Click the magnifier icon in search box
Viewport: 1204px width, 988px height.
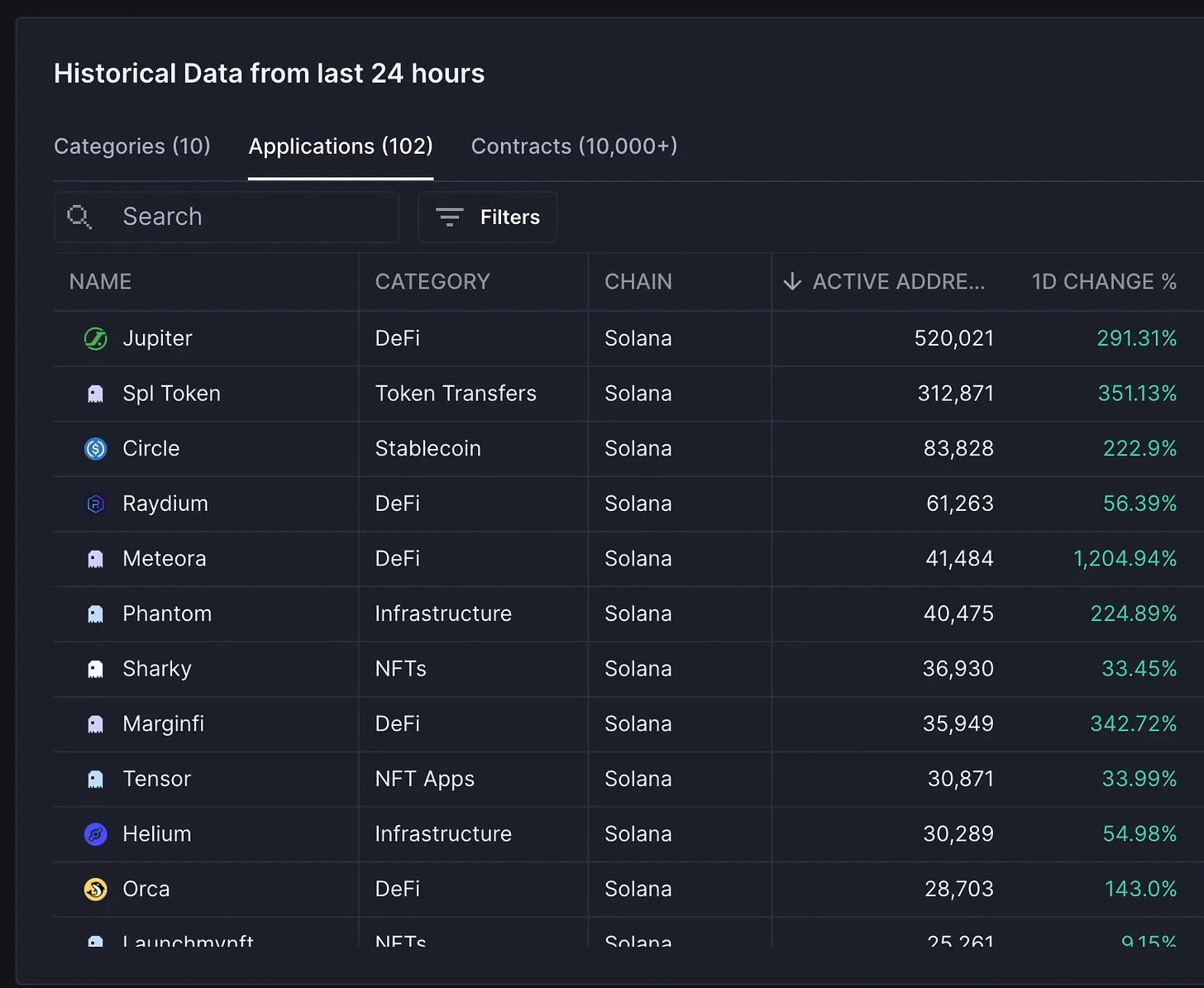coord(79,217)
